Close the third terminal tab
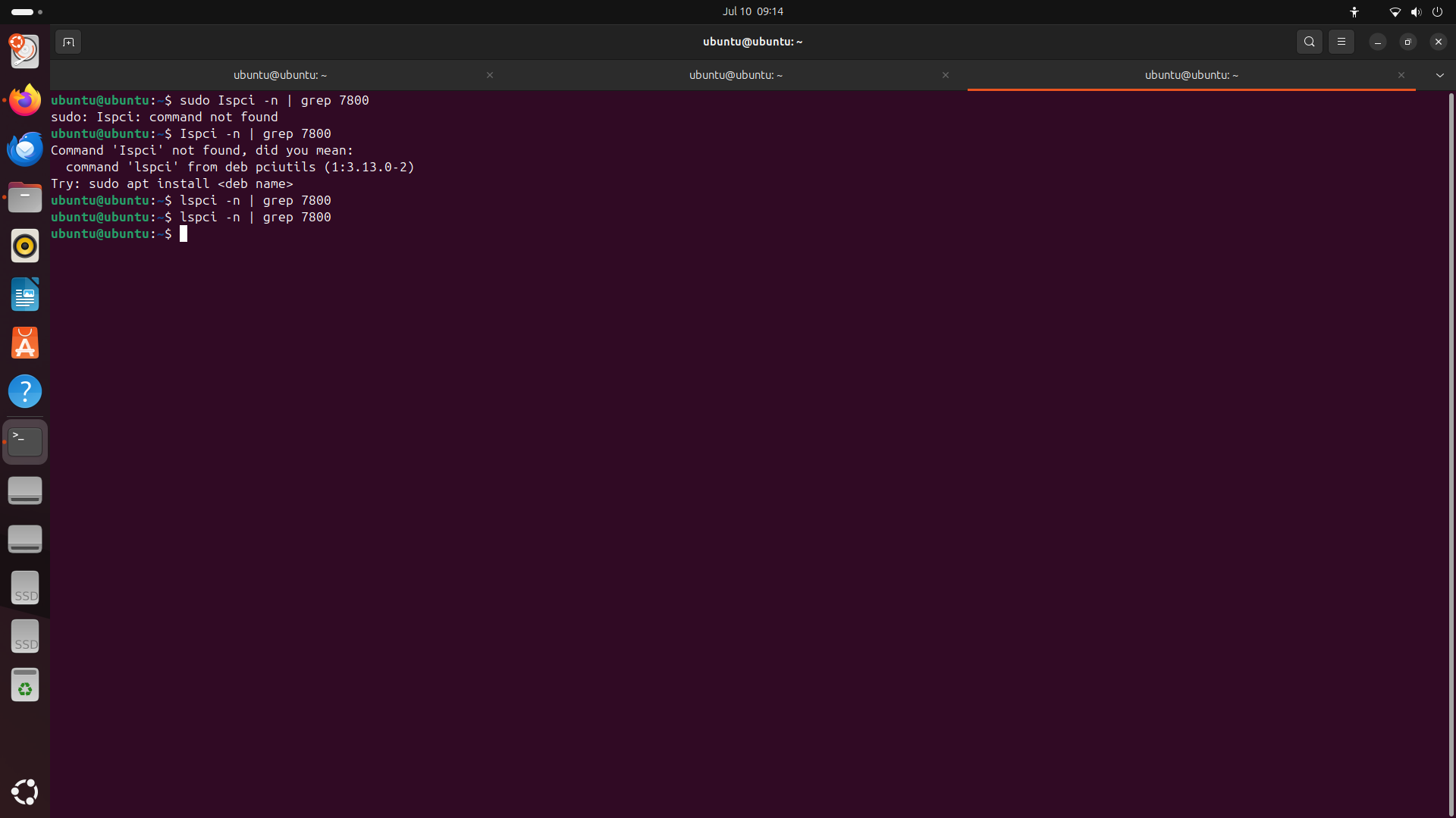 click(1401, 75)
